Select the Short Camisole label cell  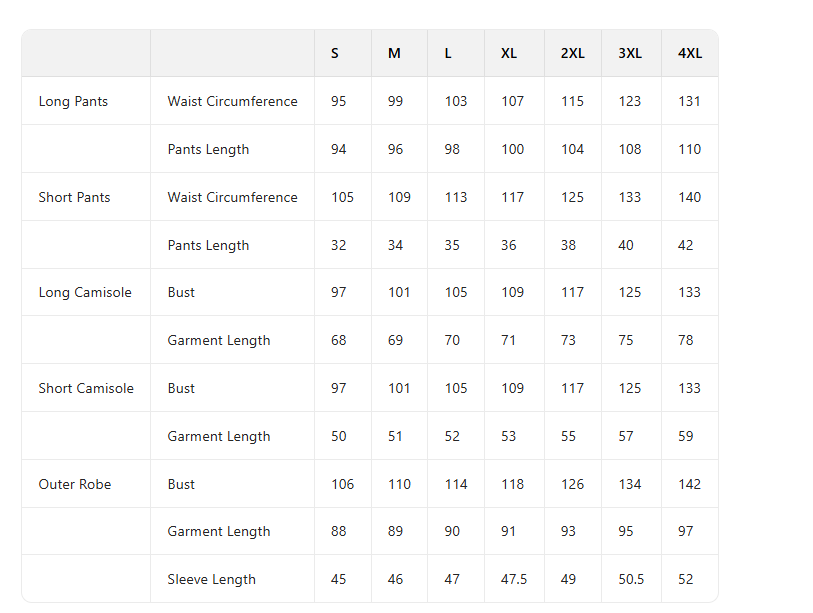pyautogui.click(x=86, y=388)
